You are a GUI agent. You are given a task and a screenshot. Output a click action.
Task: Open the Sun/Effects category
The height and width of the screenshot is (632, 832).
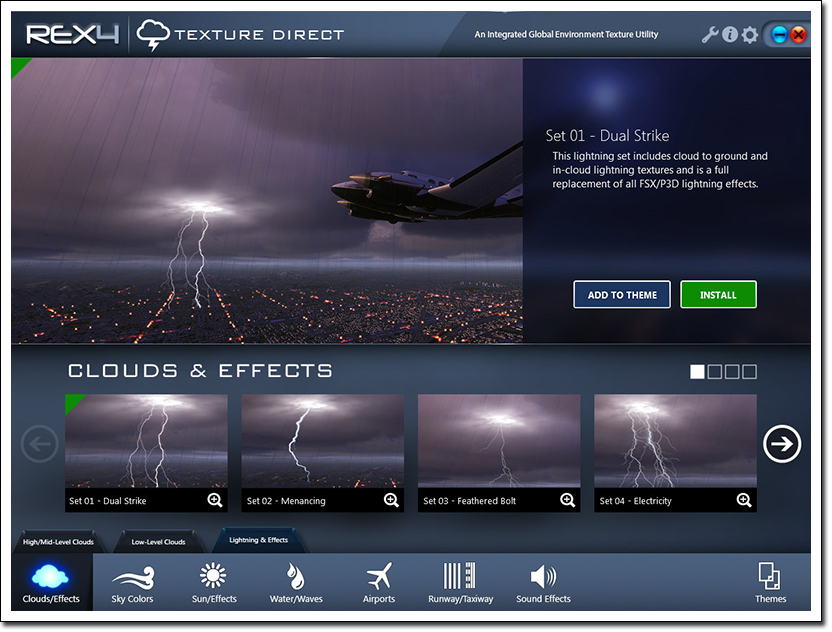click(214, 583)
